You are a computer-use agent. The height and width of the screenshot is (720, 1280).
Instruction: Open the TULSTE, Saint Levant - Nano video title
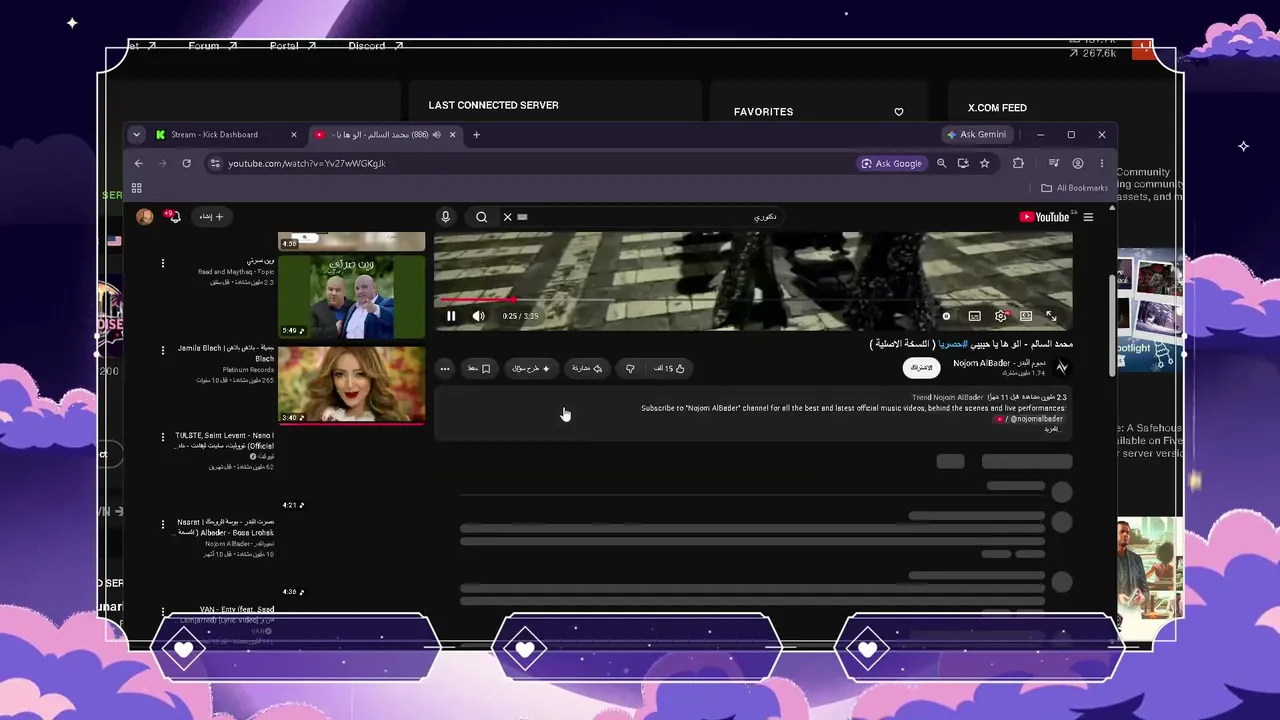click(225, 440)
